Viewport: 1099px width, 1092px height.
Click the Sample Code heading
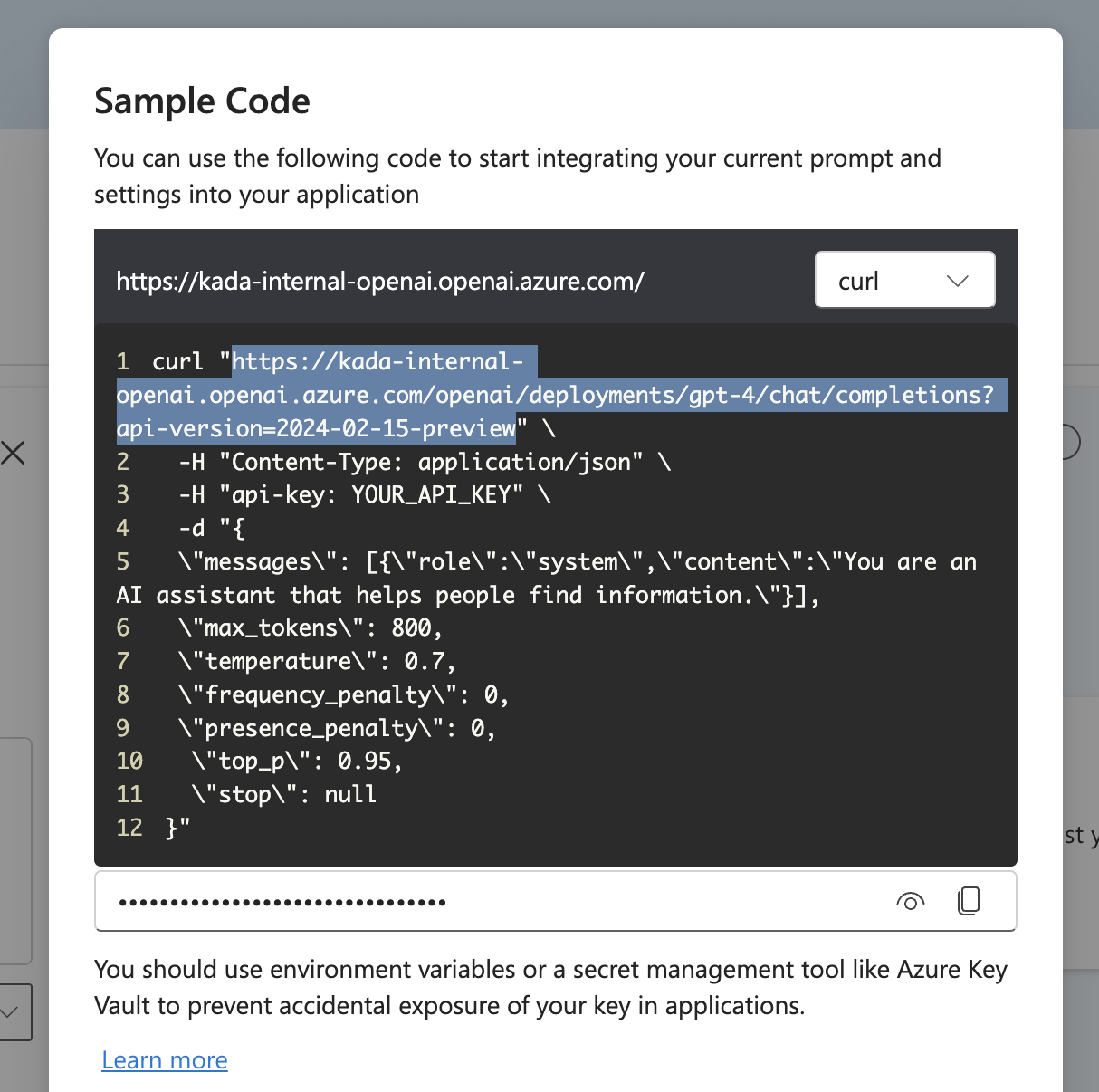tap(202, 101)
